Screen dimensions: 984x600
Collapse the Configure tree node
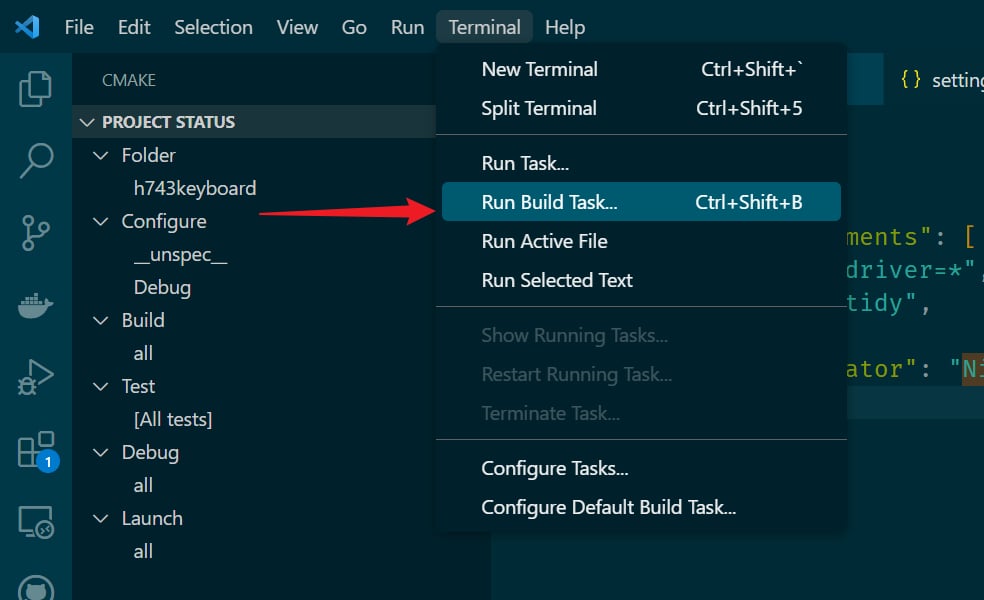tap(101, 221)
